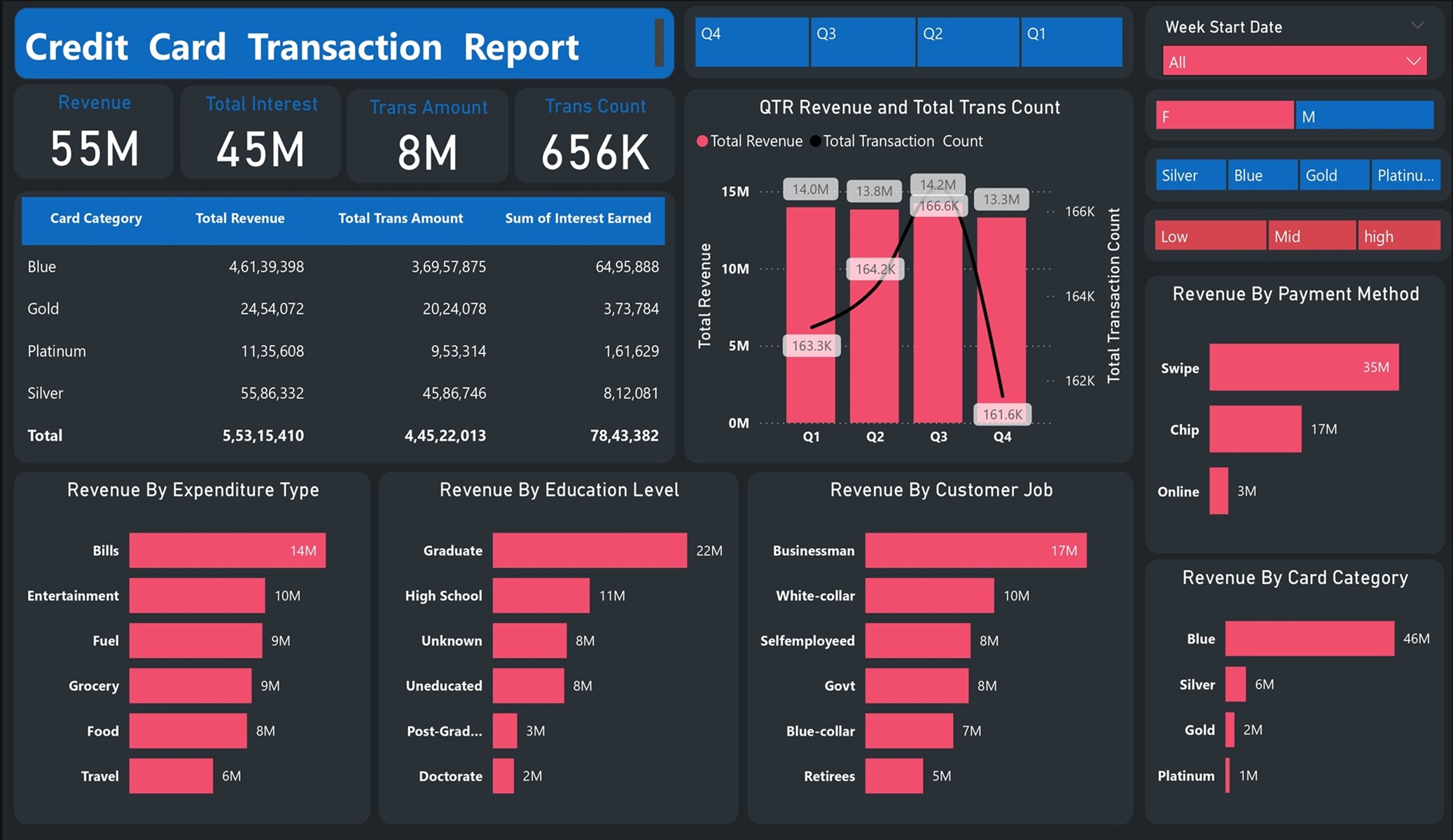Screen dimensions: 1453x840
Task: Select the Bills expenditure bar
Action: 227,551
